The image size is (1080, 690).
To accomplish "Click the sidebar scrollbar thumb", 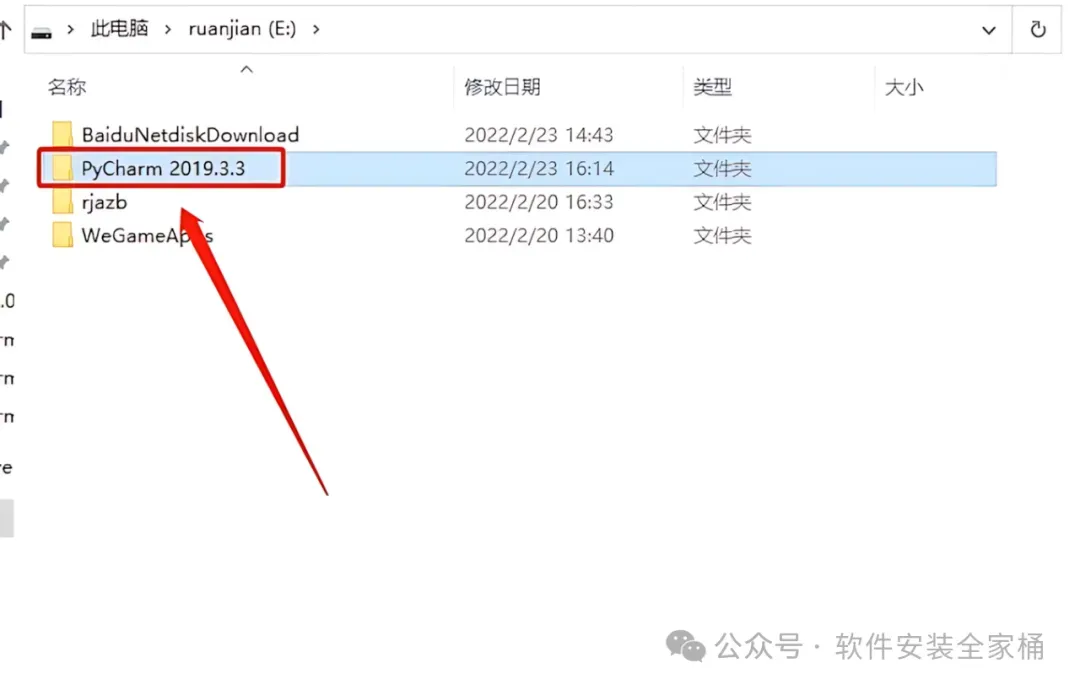I will point(6,518).
